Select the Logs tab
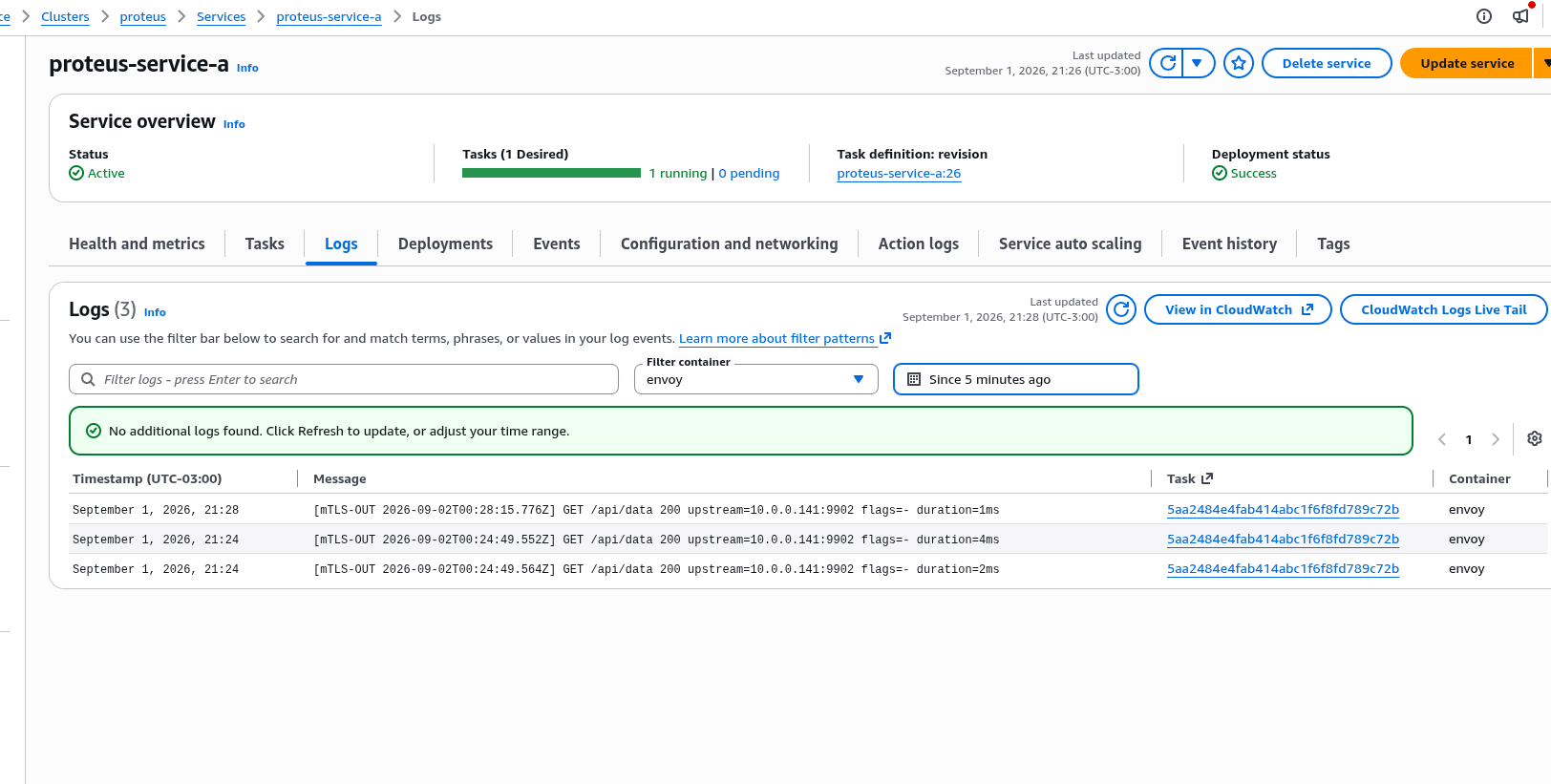 pyautogui.click(x=341, y=244)
